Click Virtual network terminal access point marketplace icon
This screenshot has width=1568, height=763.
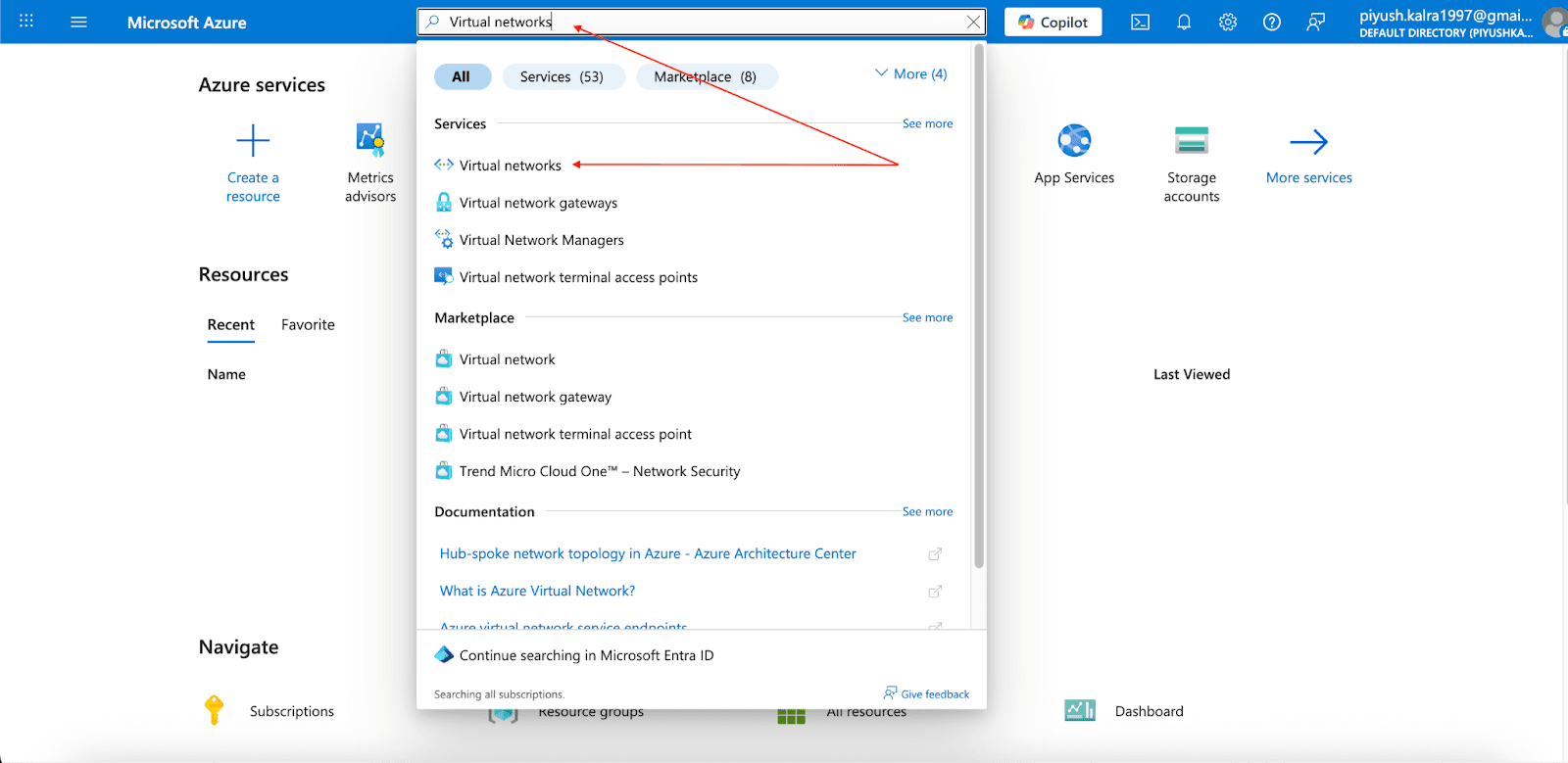[444, 433]
